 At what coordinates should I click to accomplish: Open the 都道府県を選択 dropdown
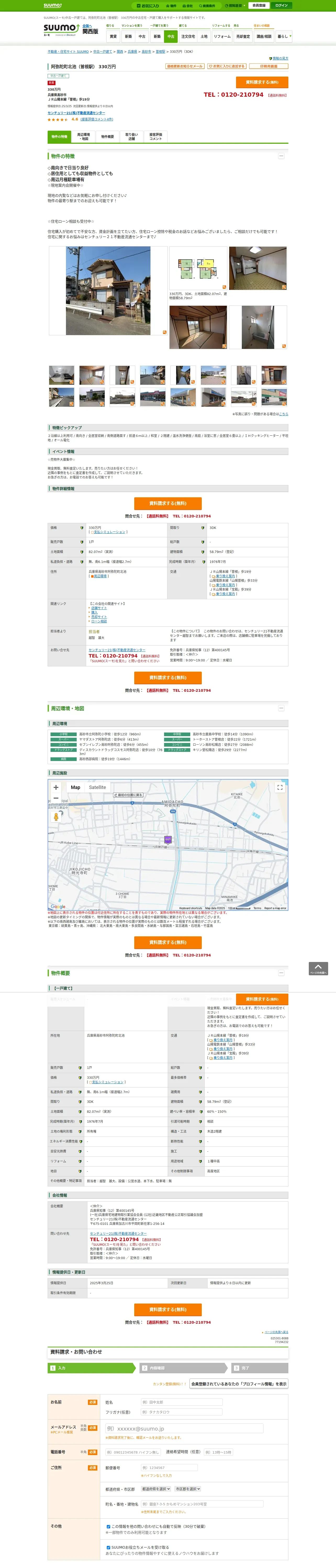coord(156,1488)
